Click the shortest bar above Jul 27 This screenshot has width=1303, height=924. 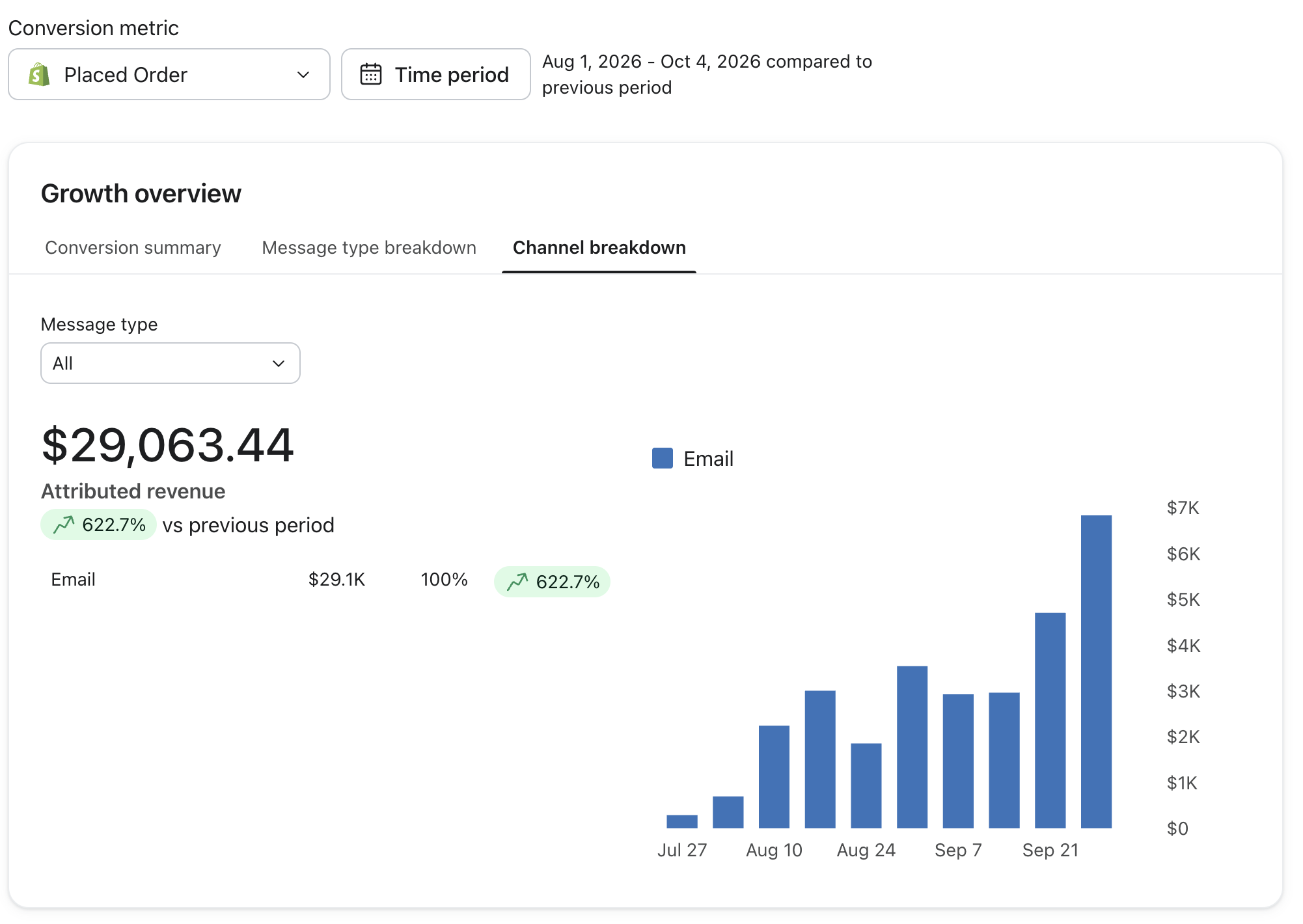[682, 821]
